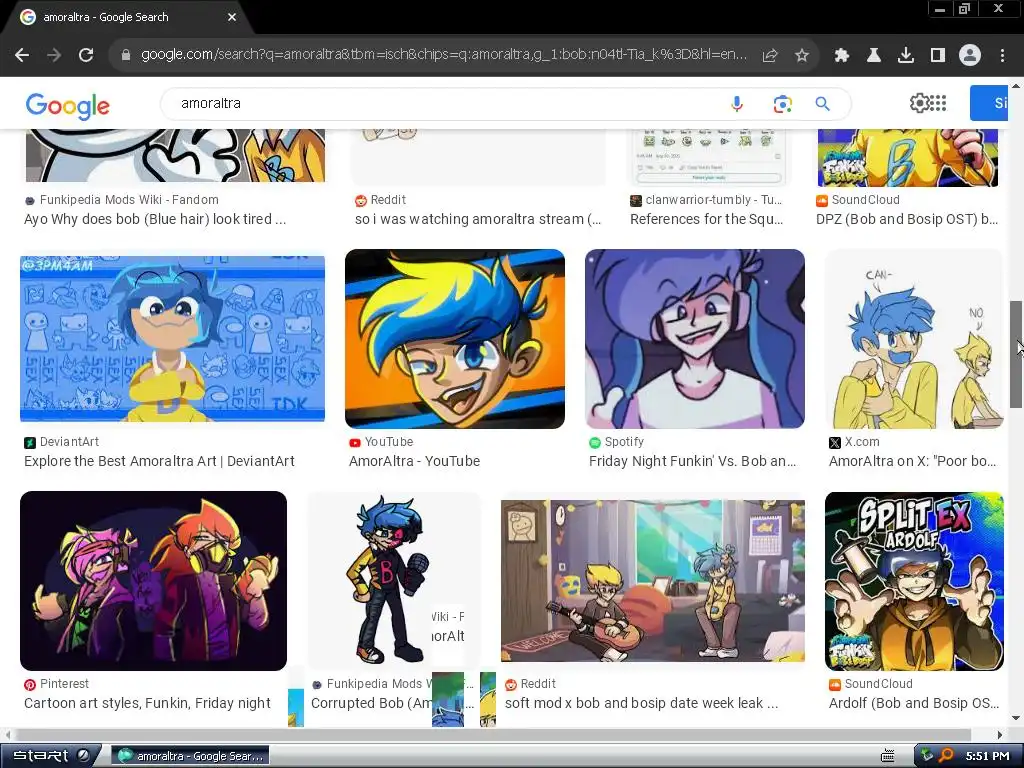This screenshot has width=1024, height=768.
Task: Share this page from address bar
Action: tap(770, 56)
